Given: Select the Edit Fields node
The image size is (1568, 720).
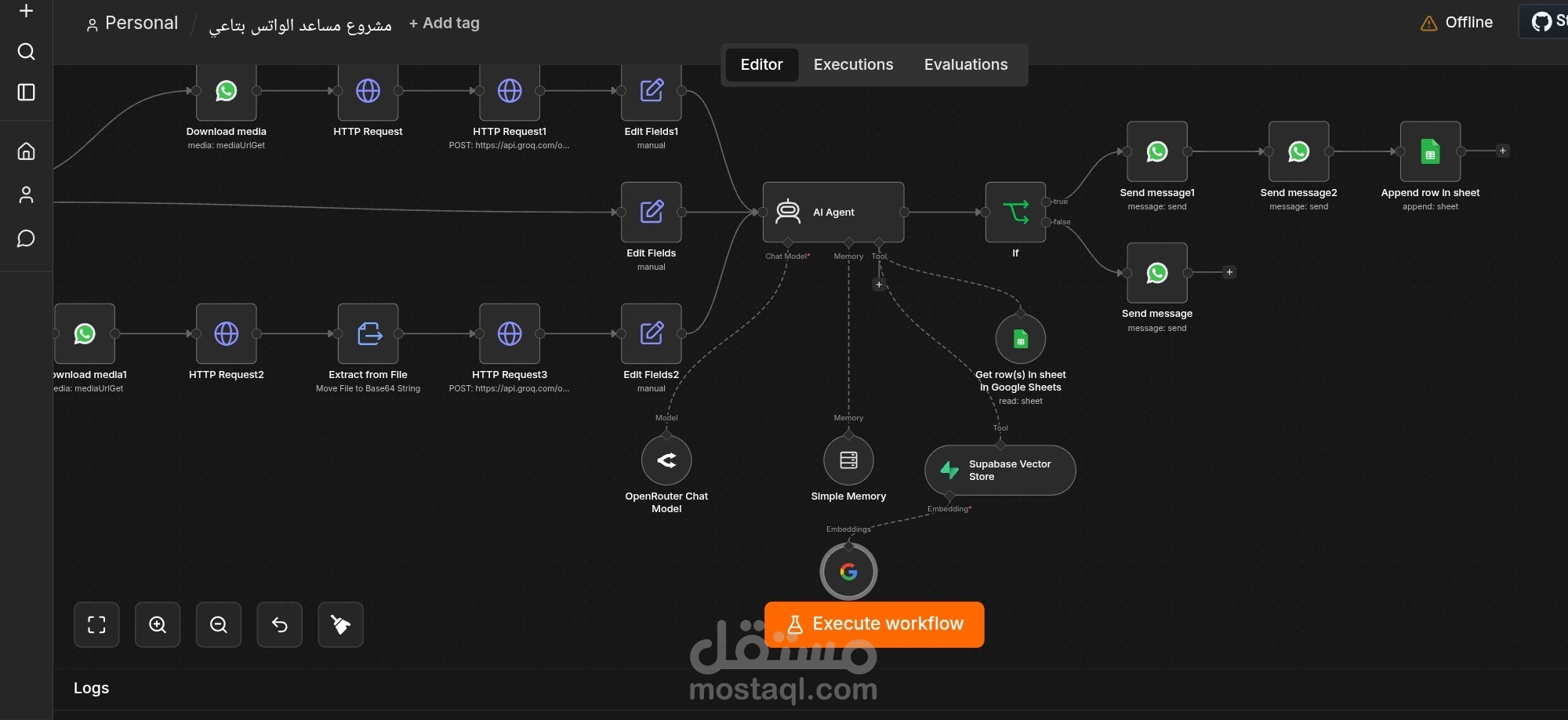Looking at the screenshot, I should click(x=652, y=212).
